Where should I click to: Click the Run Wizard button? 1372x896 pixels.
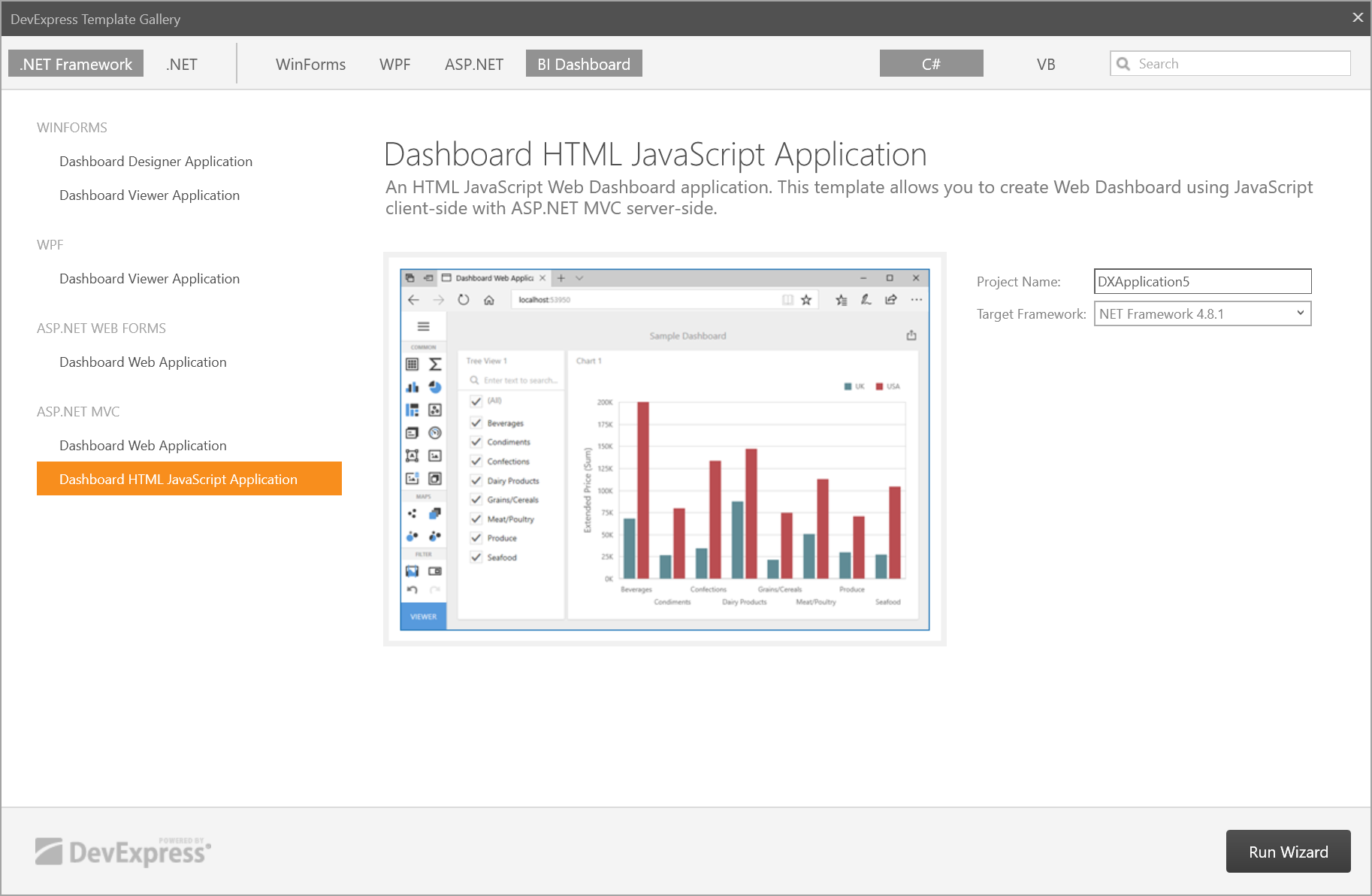click(1288, 852)
